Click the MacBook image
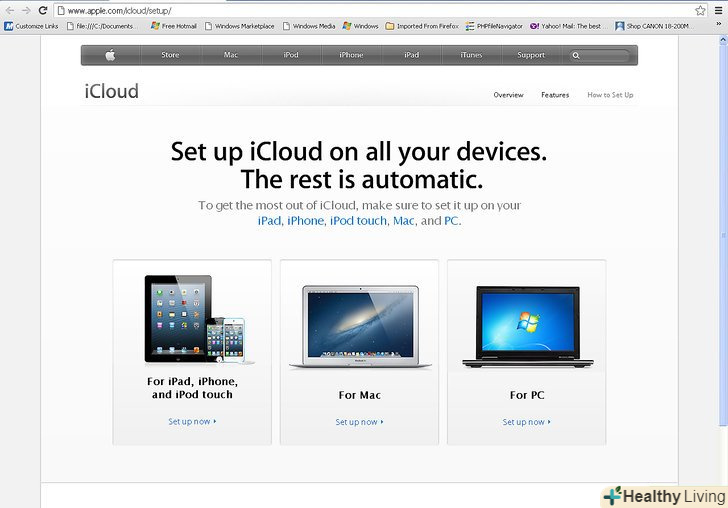Screen dimensions: 728x508 pyautogui.click(x=360, y=327)
